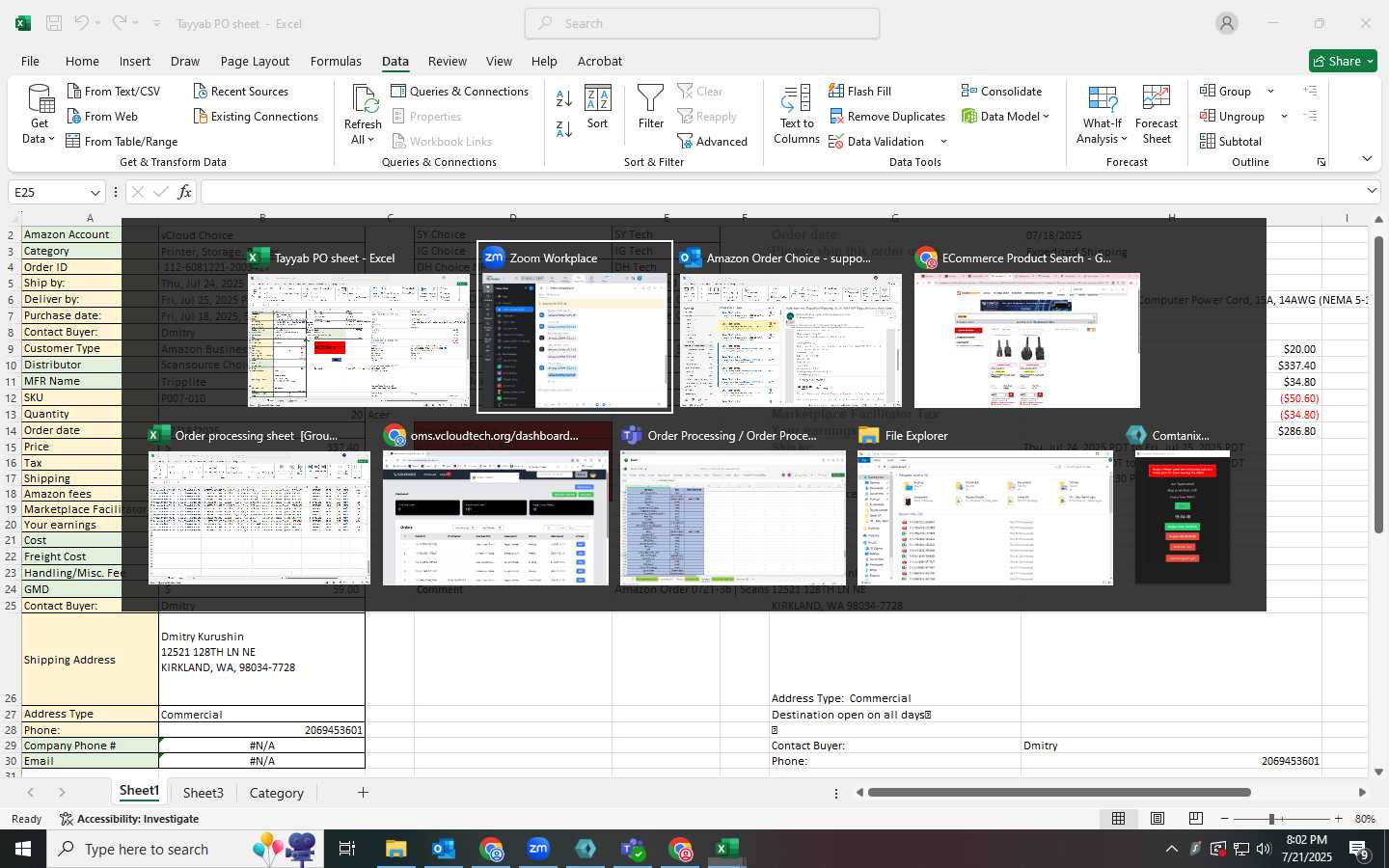Click Accessibility: Investigate in status bar
1389x868 pixels.
click(129, 819)
